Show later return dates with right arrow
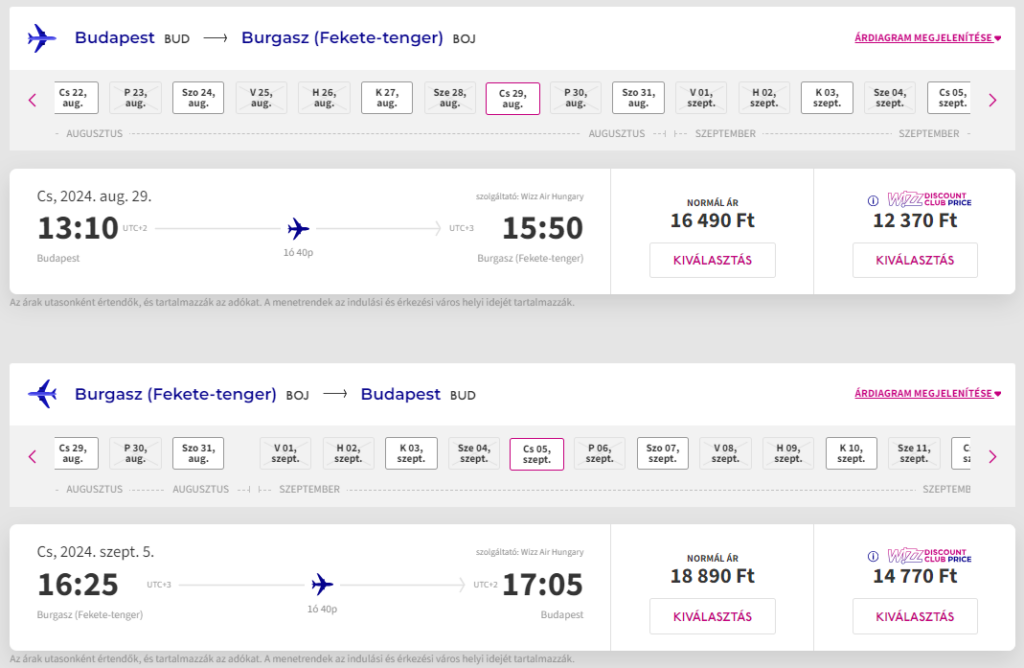1024x668 pixels. pyautogui.click(x=992, y=456)
